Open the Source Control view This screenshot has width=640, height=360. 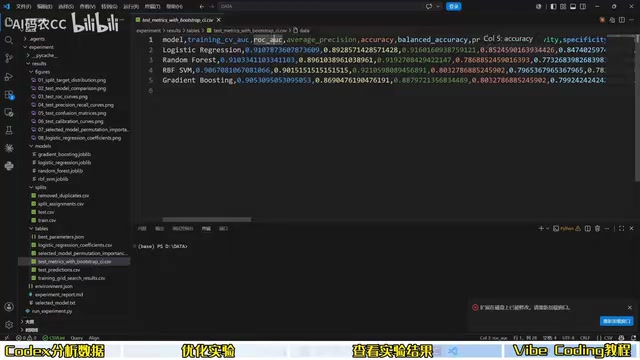(x=9, y=58)
